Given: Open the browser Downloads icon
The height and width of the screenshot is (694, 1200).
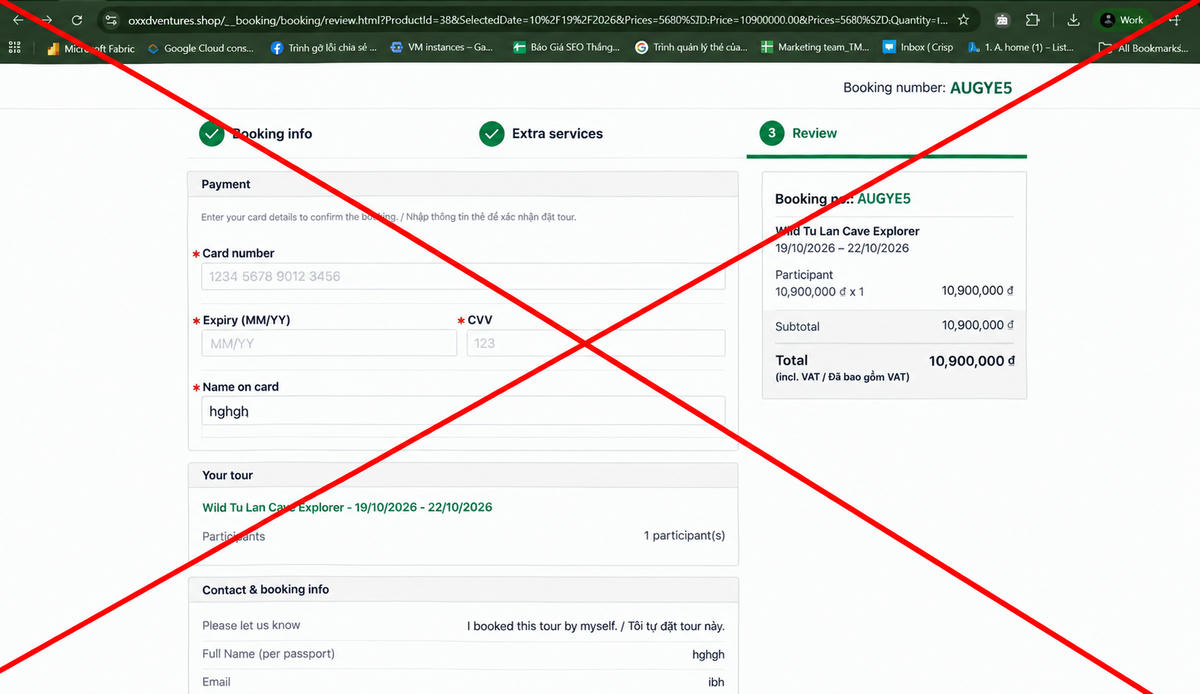Looking at the screenshot, I should 1073,19.
